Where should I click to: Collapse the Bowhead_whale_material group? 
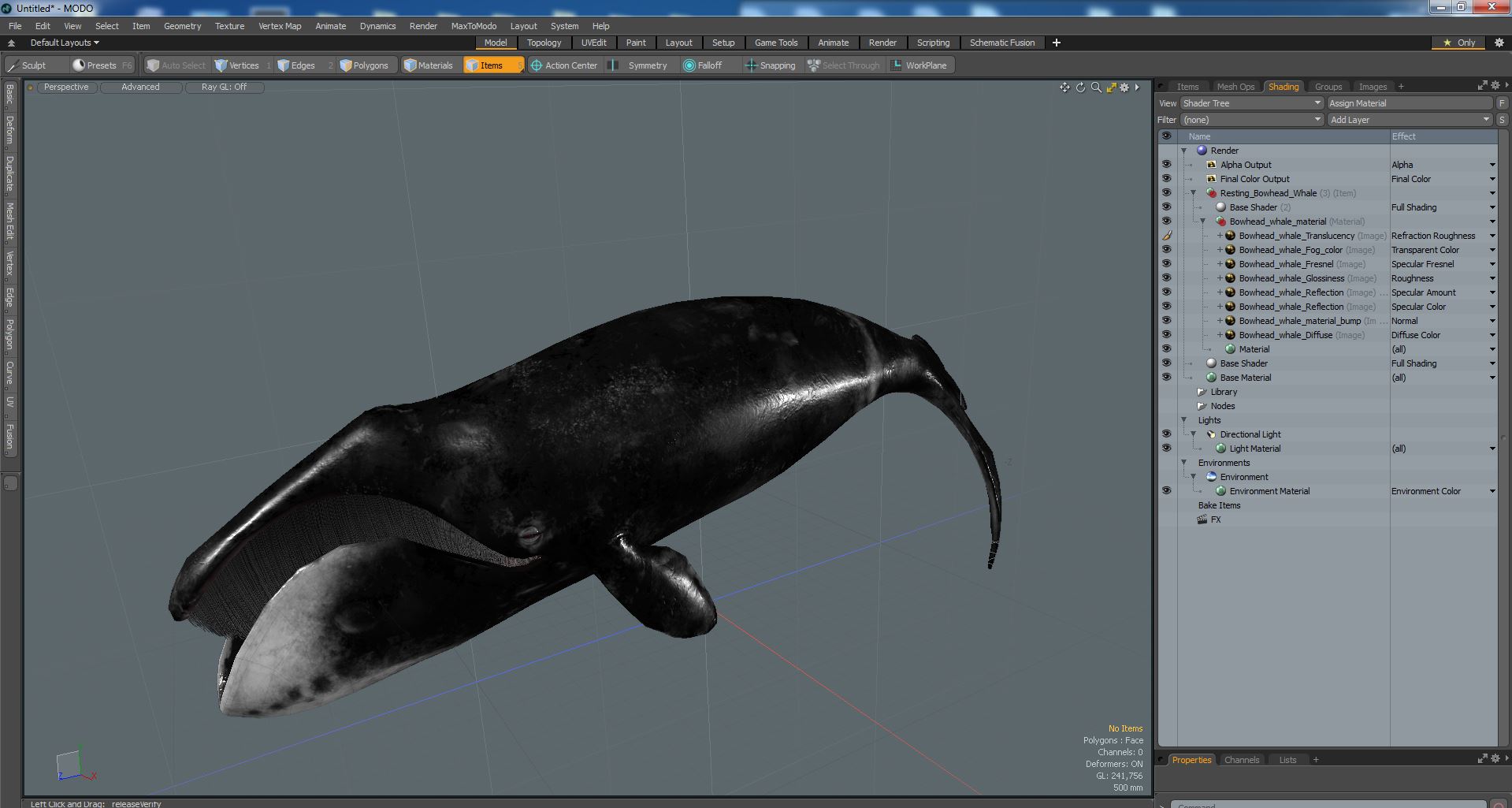[1202, 222]
